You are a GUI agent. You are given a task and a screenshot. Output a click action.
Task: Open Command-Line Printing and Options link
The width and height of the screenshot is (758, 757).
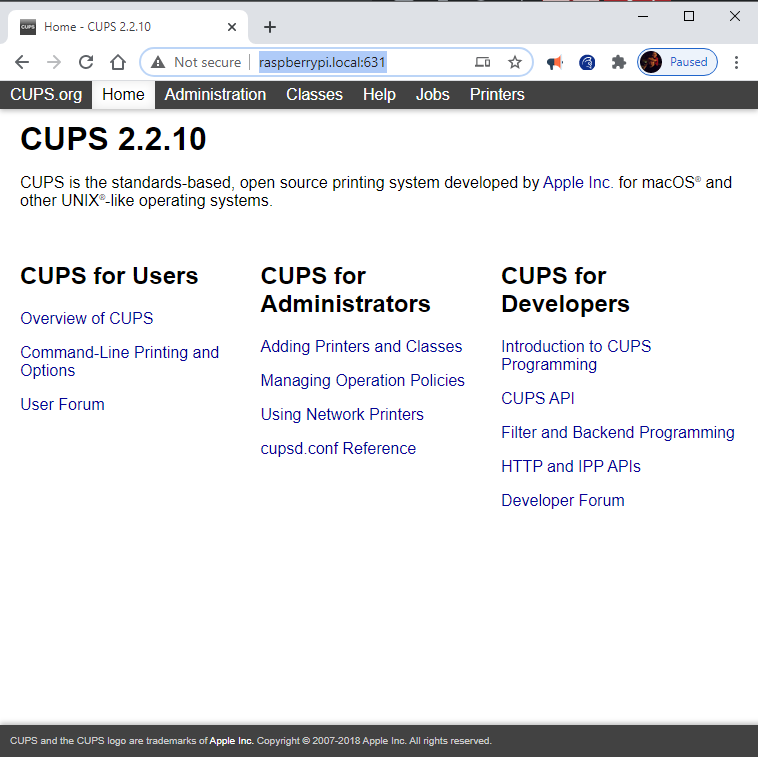click(119, 361)
